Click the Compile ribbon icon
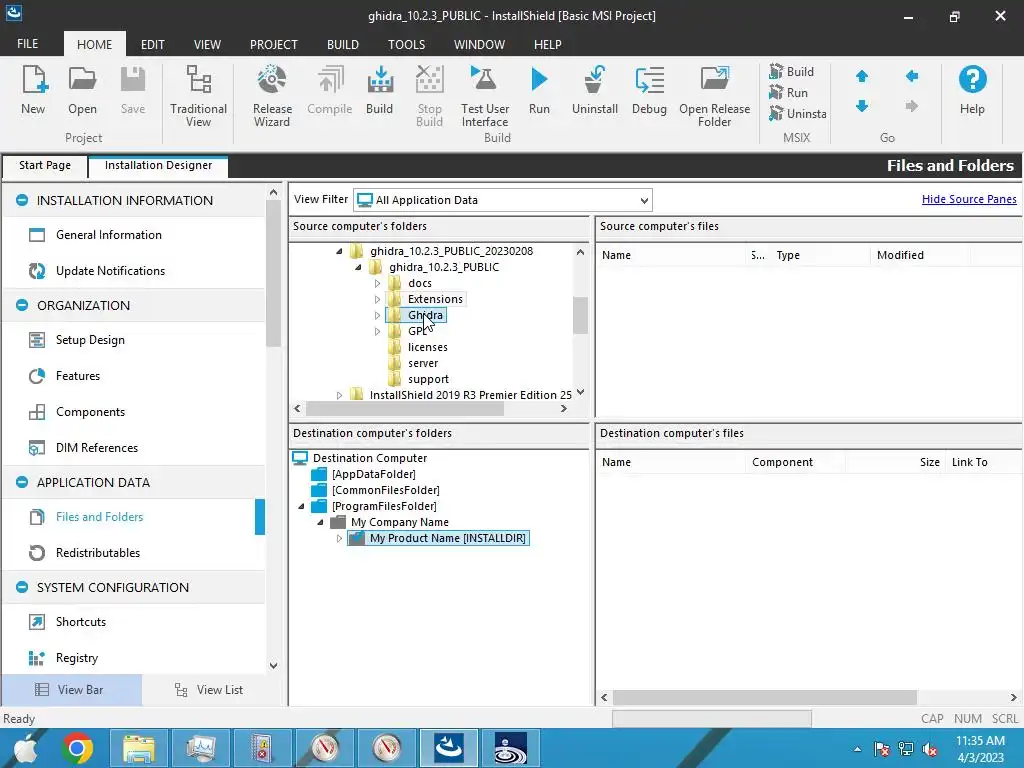 (330, 90)
